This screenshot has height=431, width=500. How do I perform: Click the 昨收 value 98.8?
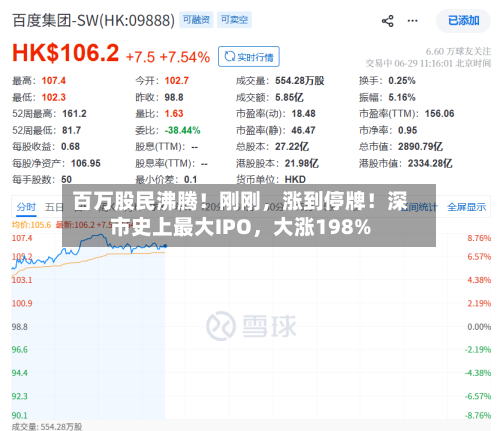[x=174, y=97]
